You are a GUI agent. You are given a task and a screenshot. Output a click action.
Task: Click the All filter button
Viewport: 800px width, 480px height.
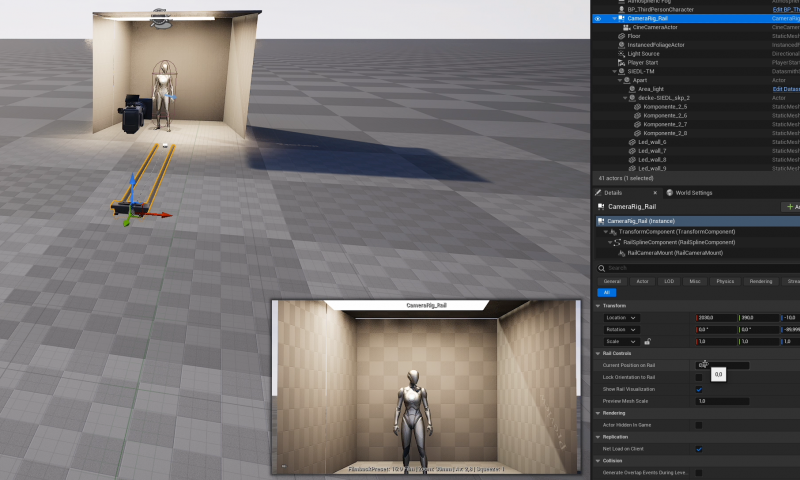coord(604,293)
